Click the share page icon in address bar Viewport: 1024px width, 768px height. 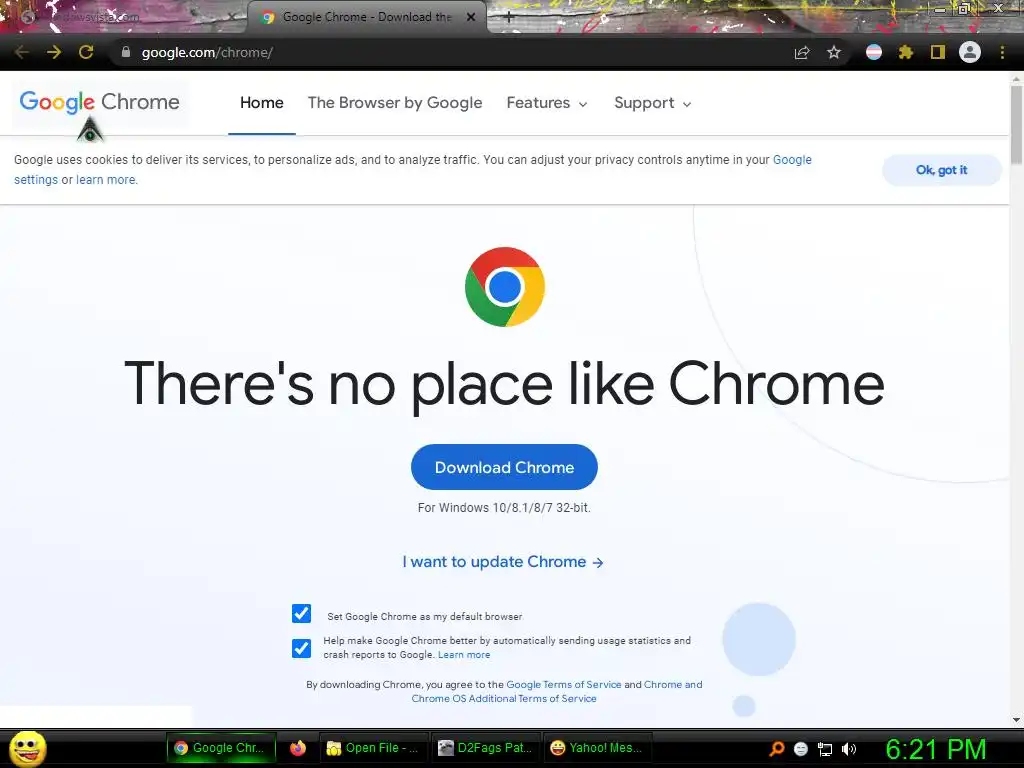(802, 53)
